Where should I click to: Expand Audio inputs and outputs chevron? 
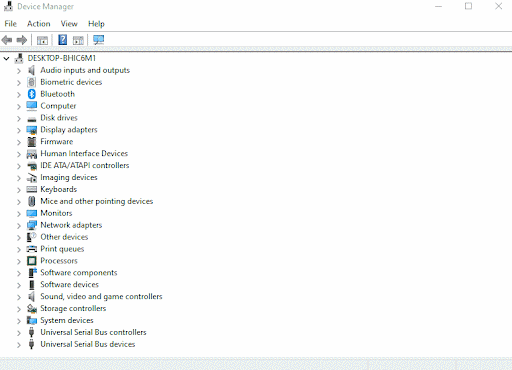[19, 71]
